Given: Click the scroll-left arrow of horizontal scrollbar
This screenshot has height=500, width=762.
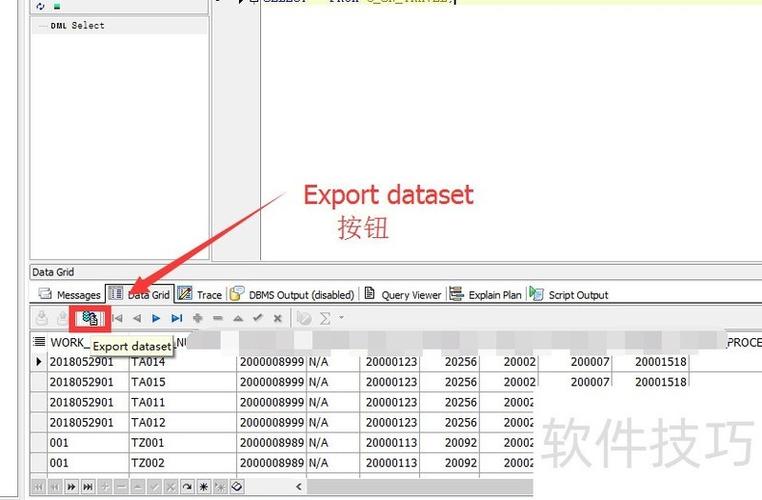Looking at the screenshot, I should pos(299,486).
